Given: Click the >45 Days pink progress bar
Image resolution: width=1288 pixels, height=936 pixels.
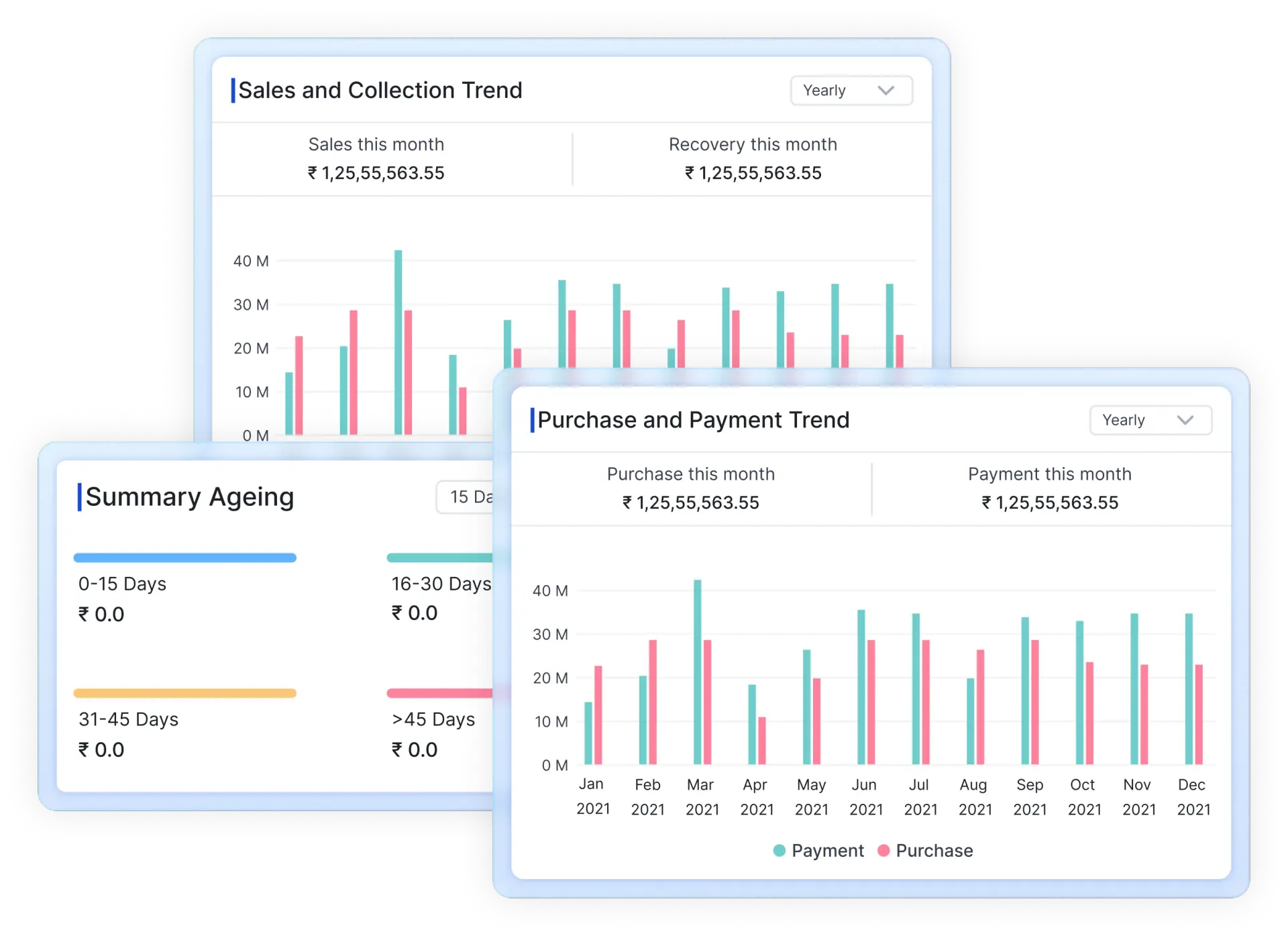Looking at the screenshot, I should (x=440, y=693).
